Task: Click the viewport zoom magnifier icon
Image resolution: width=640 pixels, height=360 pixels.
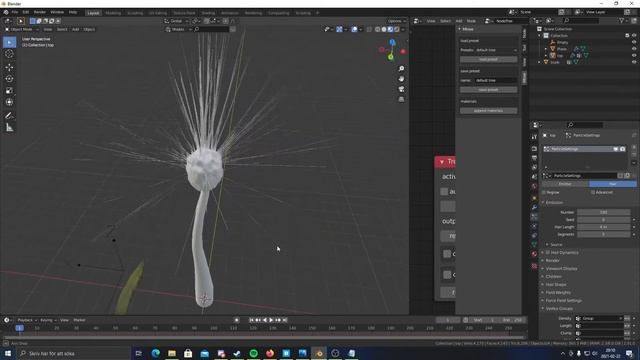Action: [401, 69]
